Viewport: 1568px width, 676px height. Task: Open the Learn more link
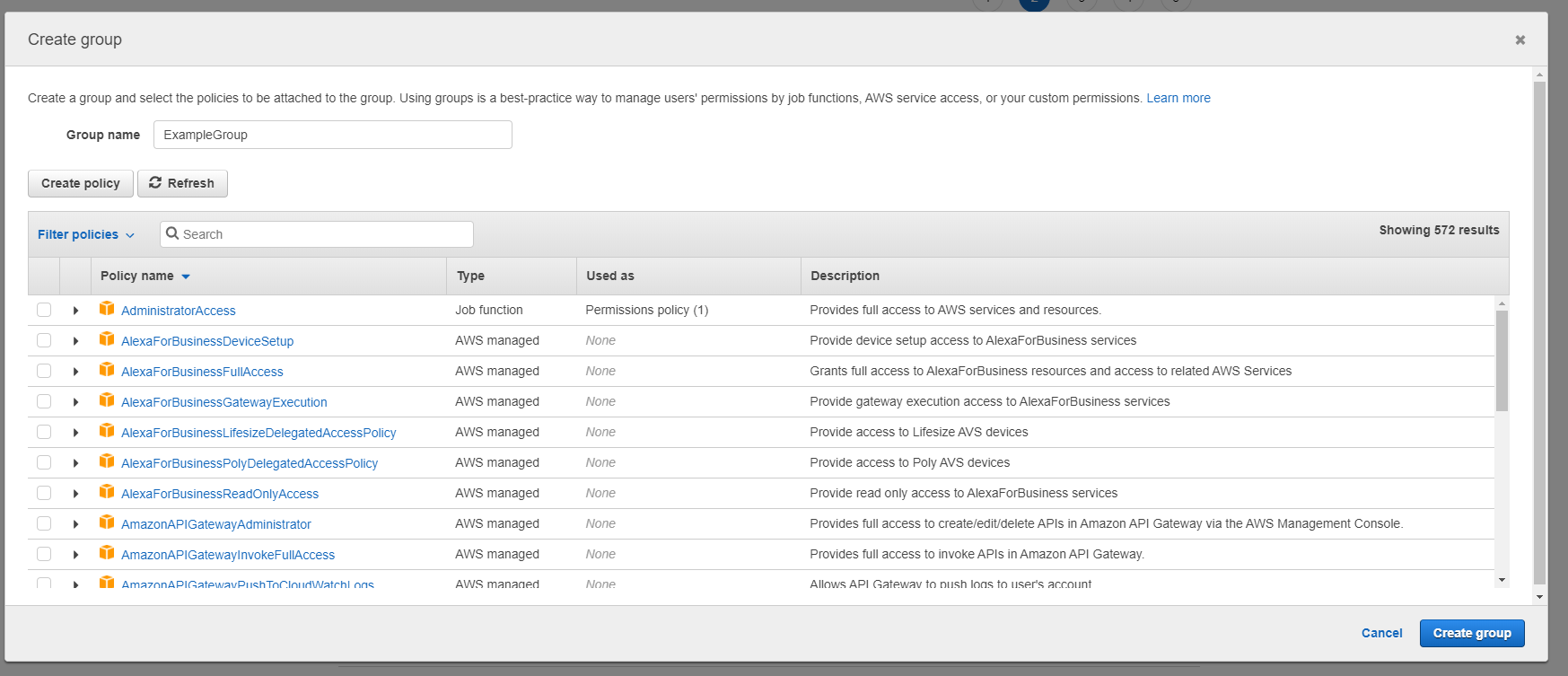(x=1178, y=98)
